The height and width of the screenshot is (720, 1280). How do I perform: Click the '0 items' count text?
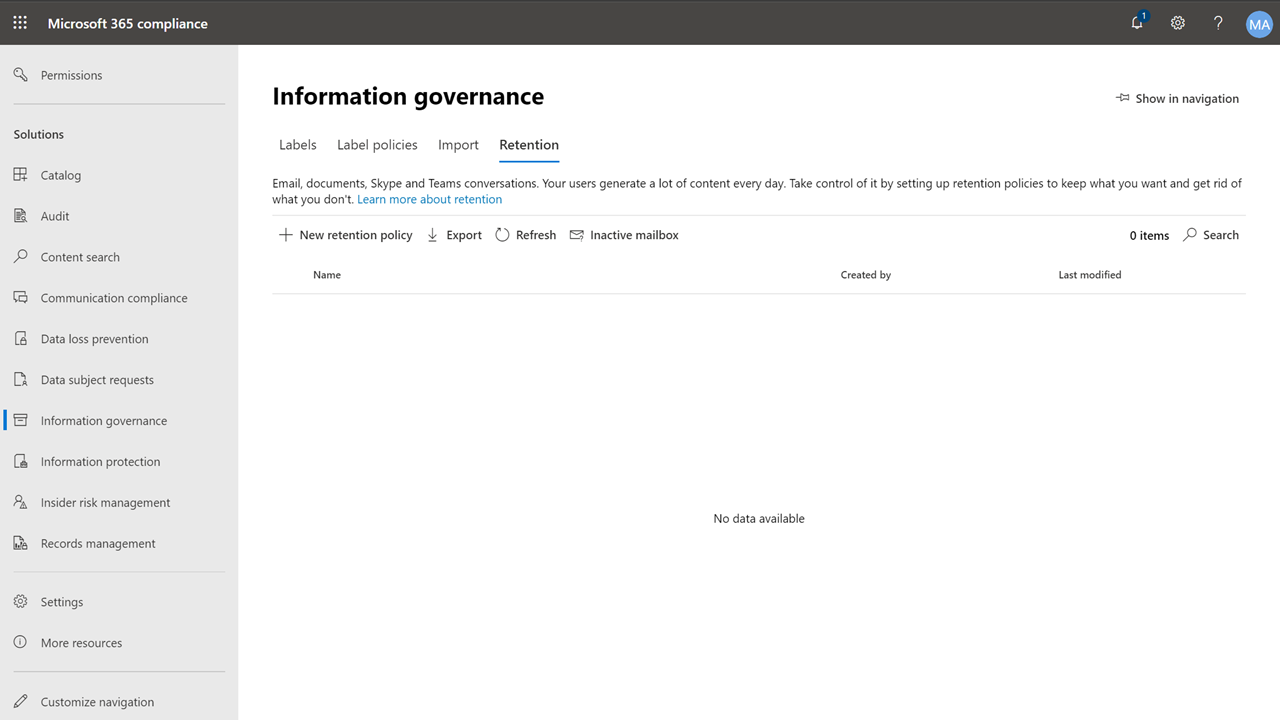[x=1149, y=235]
